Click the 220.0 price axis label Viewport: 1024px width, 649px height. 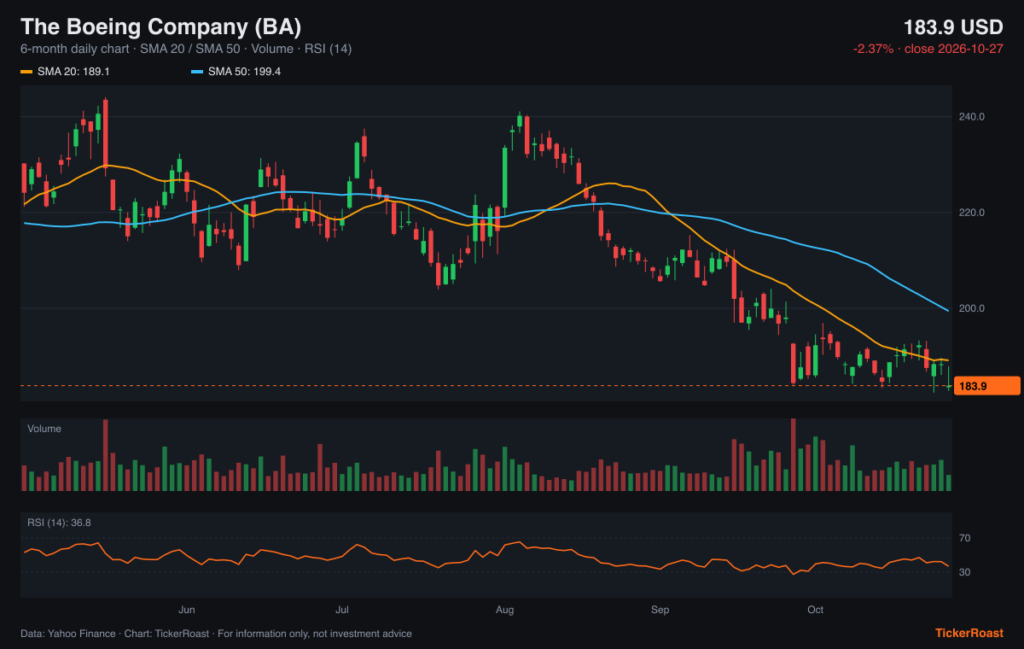coord(971,213)
